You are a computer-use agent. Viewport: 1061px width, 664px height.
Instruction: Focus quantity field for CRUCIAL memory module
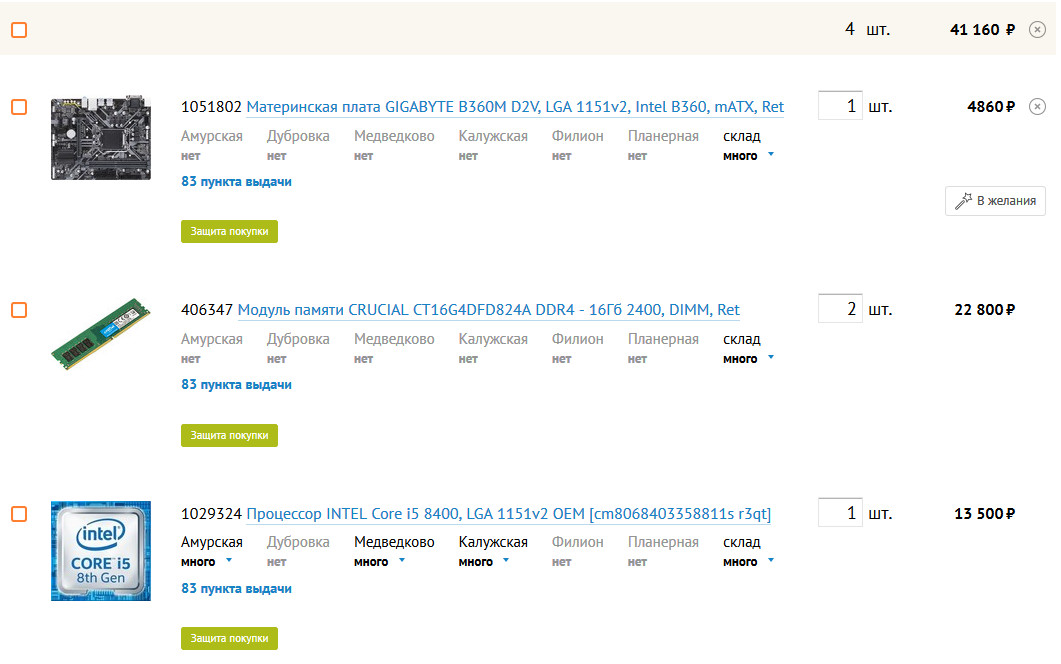click(x=840, y=309)
